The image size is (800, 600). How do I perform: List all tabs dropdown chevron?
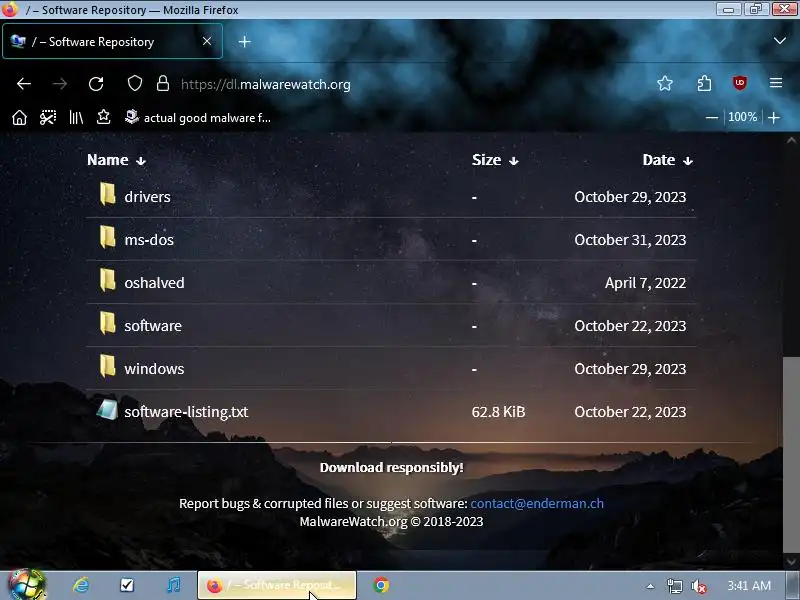click(x=780, y=41)
